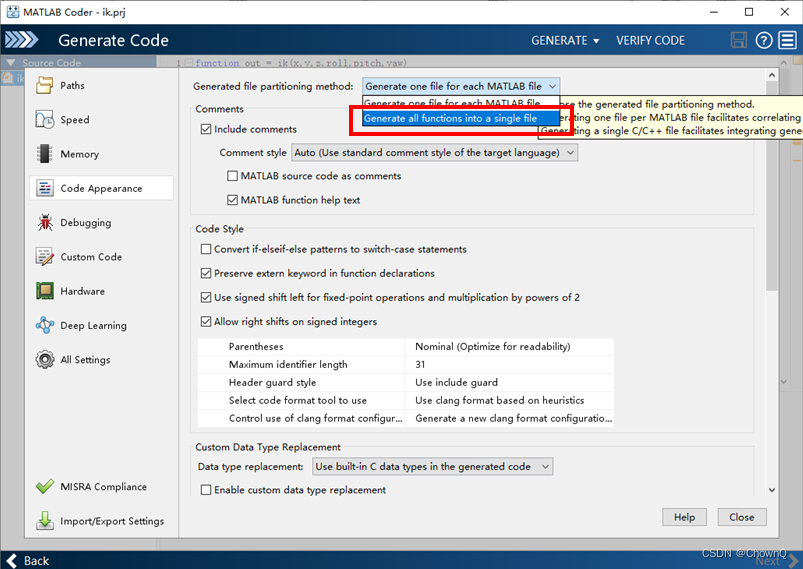Toggle Use signed shift left checkbox

[206, 297]
